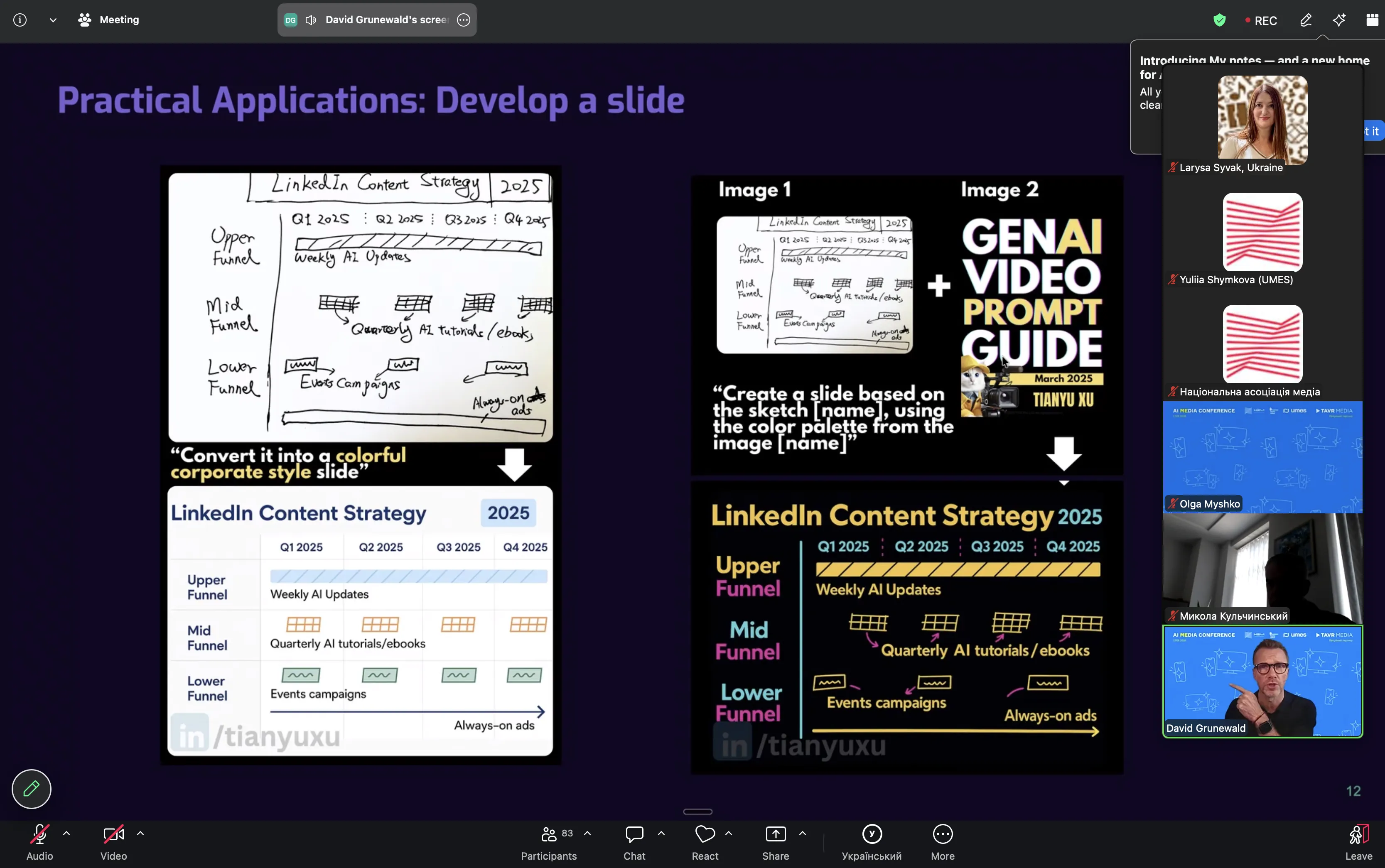Viewport: 1385px width, 868px height.
Task: Expand the share options caret
Action: tap(803, 833)
